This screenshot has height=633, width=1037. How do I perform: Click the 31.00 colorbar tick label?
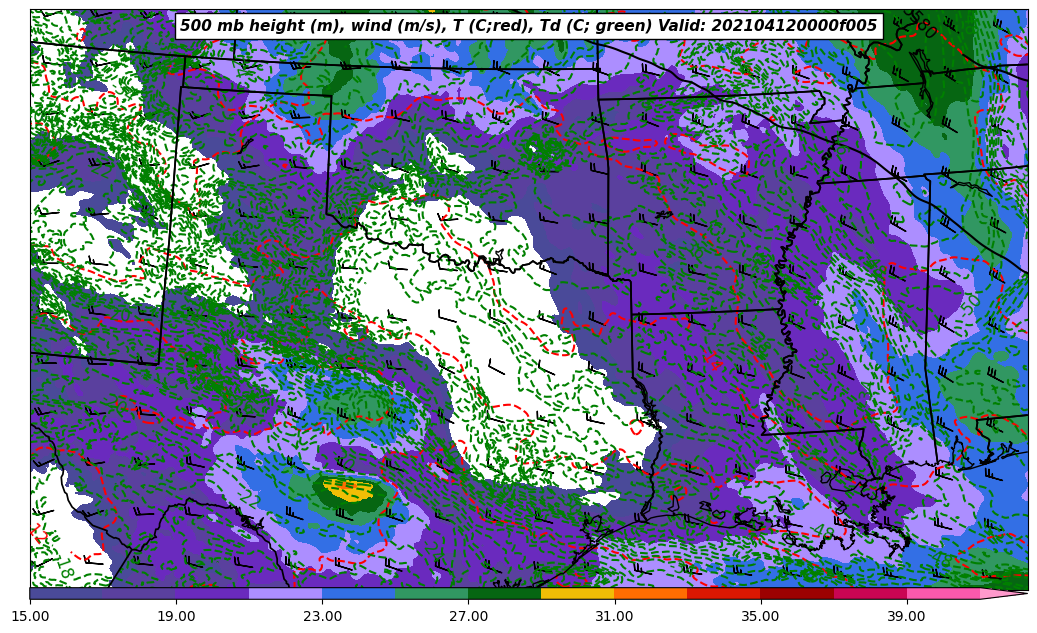point(614,617)
